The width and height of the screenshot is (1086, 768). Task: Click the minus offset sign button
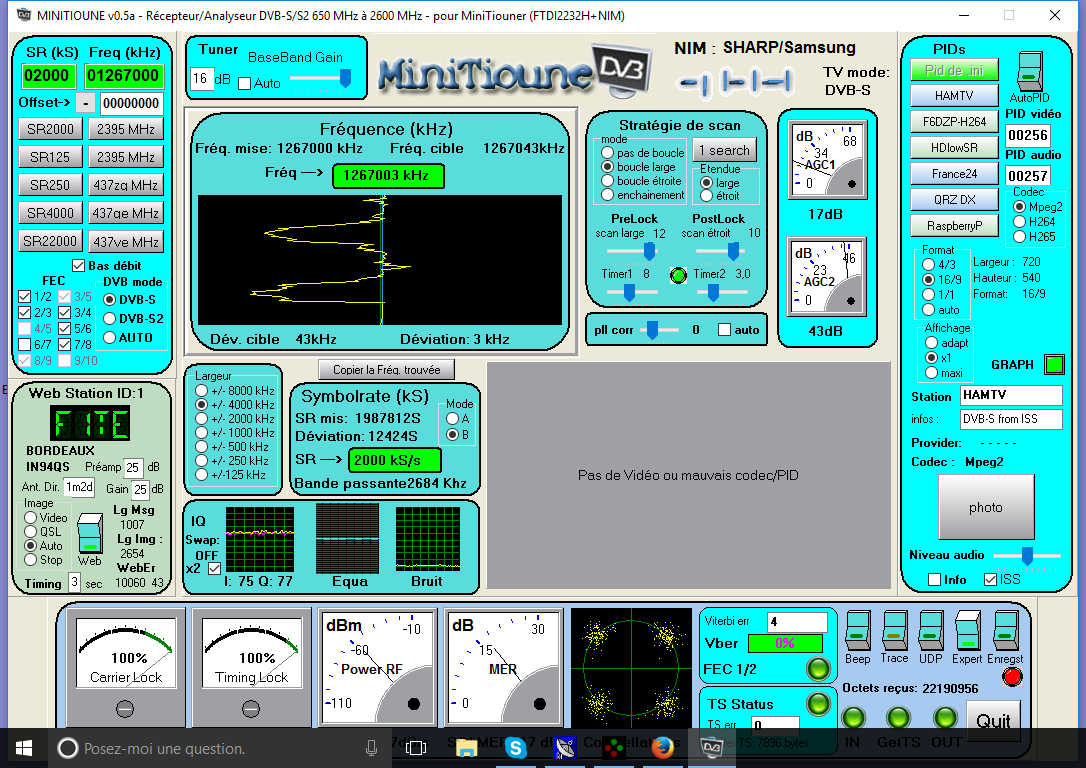pos(85,103)
